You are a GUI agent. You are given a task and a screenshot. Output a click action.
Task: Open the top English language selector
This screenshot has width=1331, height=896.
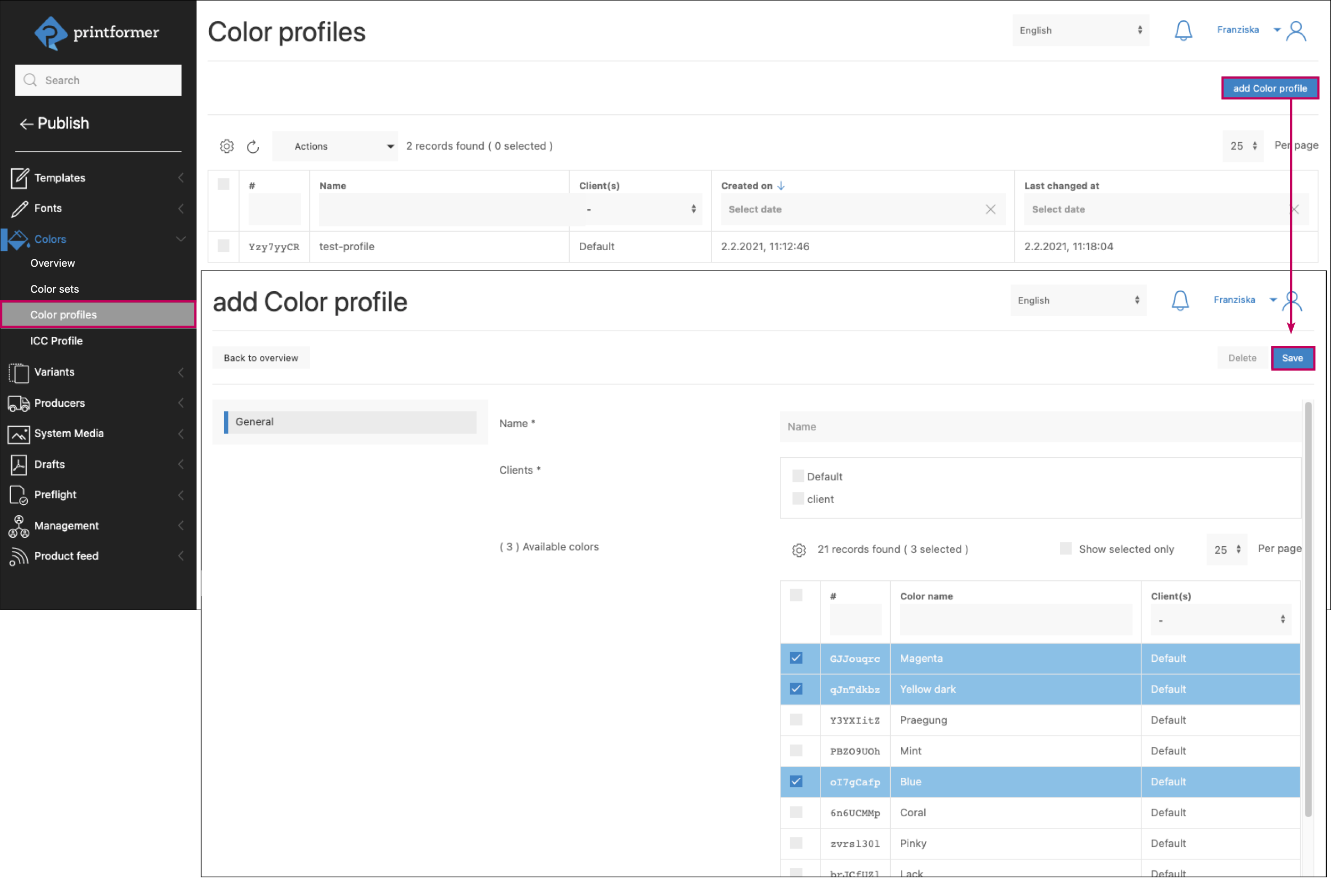point(1080,30)
